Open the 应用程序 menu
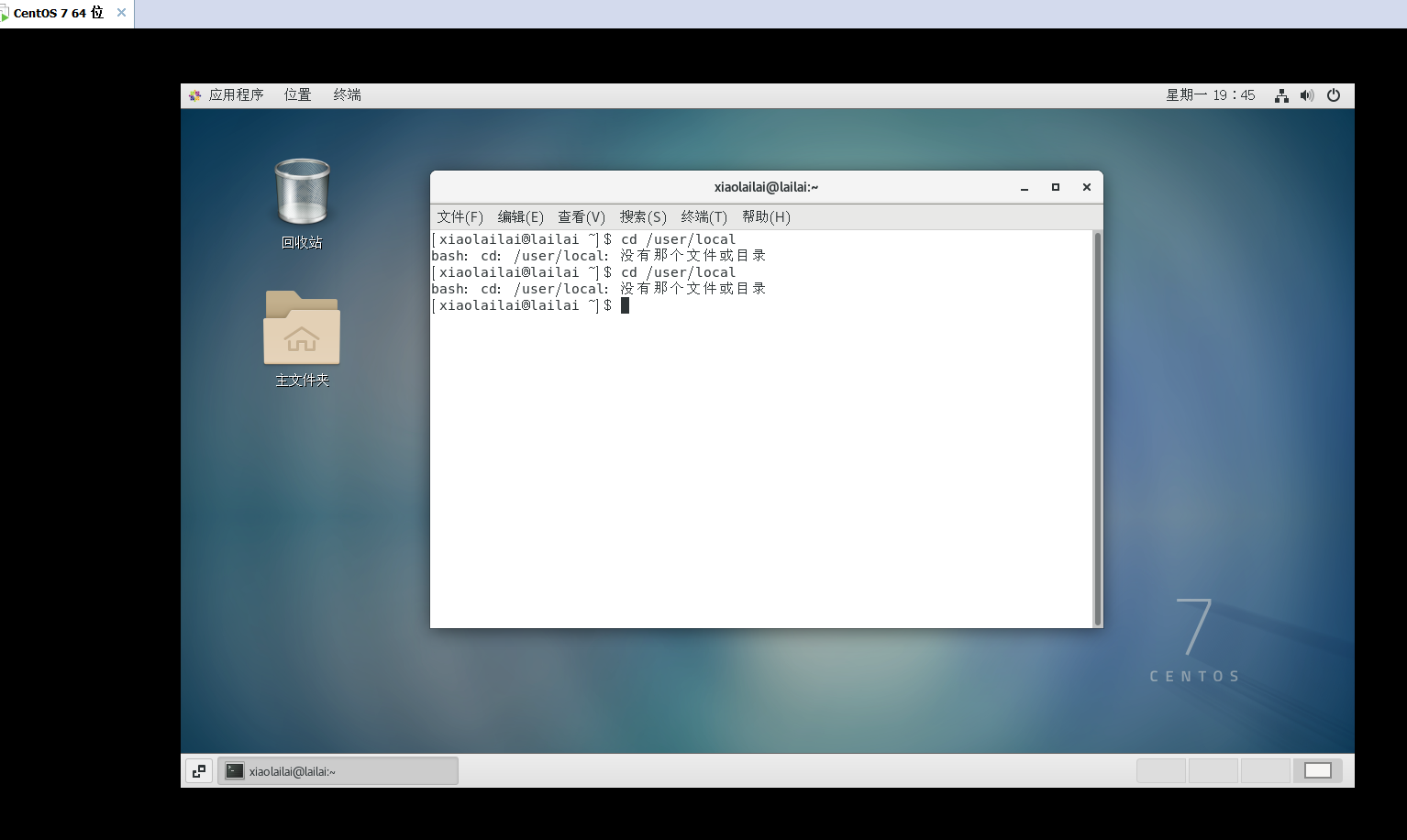1407x840 pixels. [x=236, y=95]
